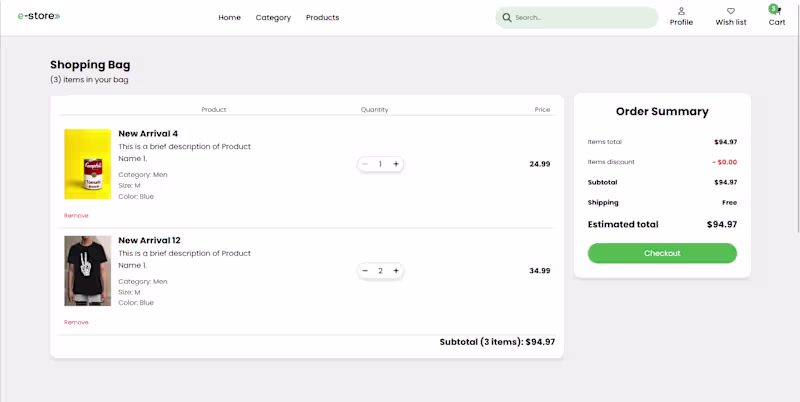Screen dimensions: 800x402
Task: Click the black t-shirt product thumbnail
Action: [x=87, y=270]
